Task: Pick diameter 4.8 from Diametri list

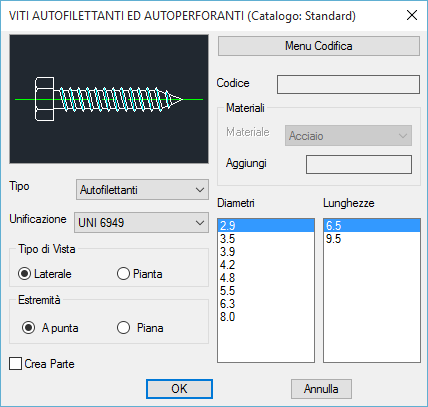Action: (266, 278)
